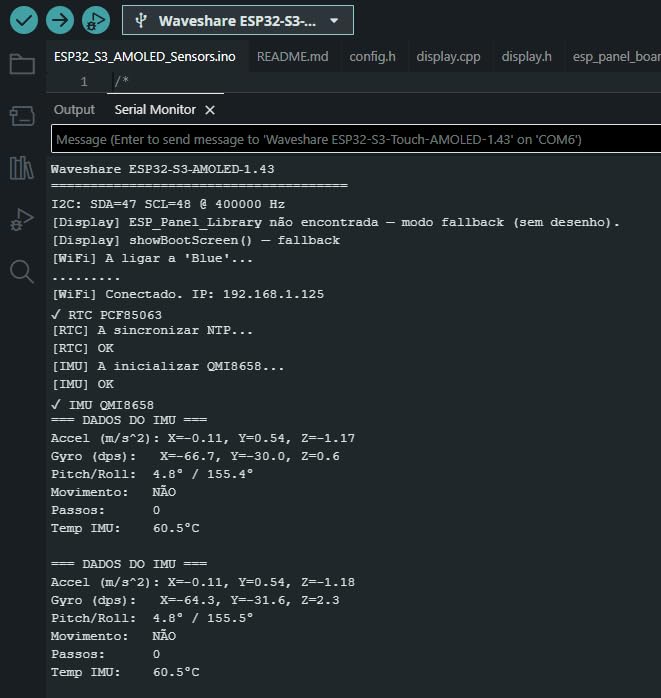The image size is (661, 698).
Task: Open the display.h tab
Action: click(527, 57)
